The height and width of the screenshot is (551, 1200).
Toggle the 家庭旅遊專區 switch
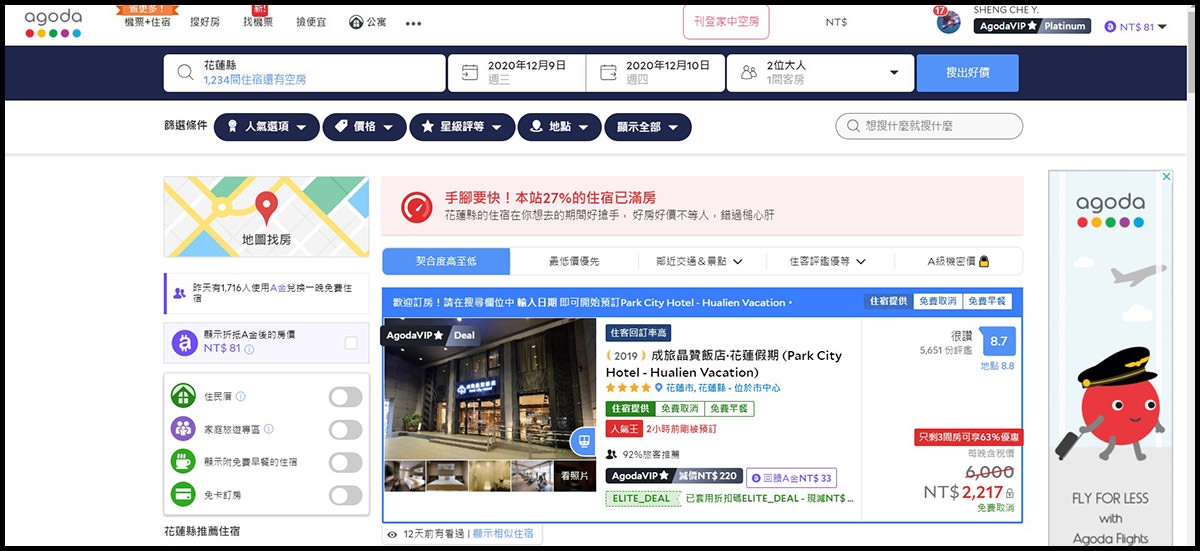tap(345, 430)
